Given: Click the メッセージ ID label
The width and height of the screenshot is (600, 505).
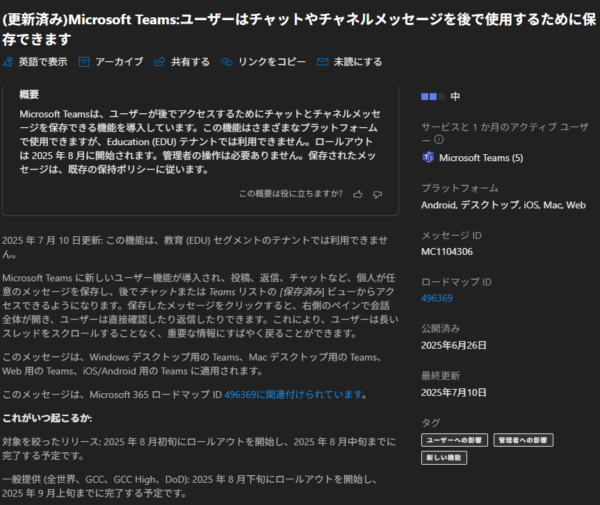Looking at the screenshot, I should click(x=451, y=235).
